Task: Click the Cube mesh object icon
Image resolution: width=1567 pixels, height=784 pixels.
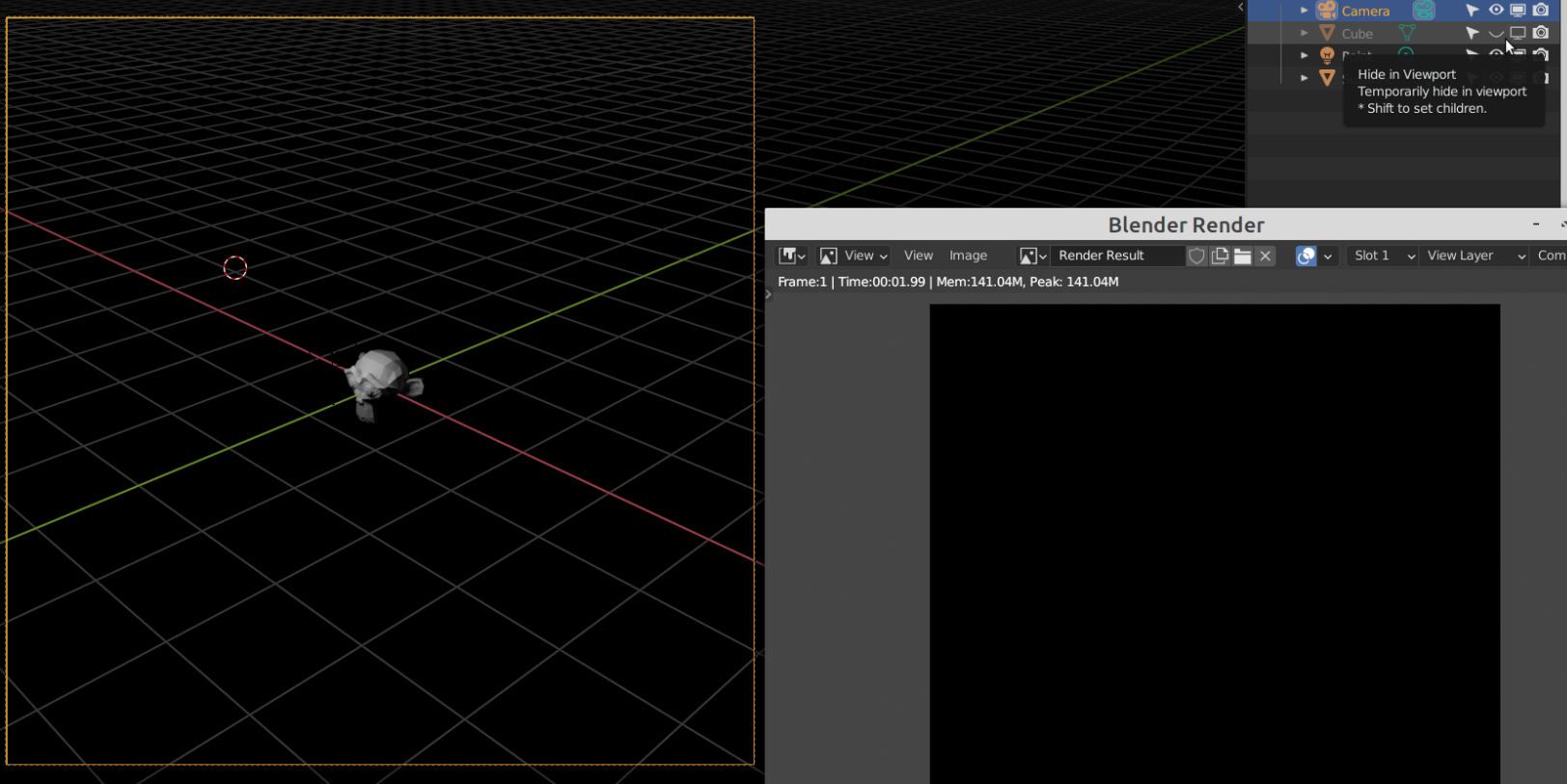Action: click(x=1328, y=33)
